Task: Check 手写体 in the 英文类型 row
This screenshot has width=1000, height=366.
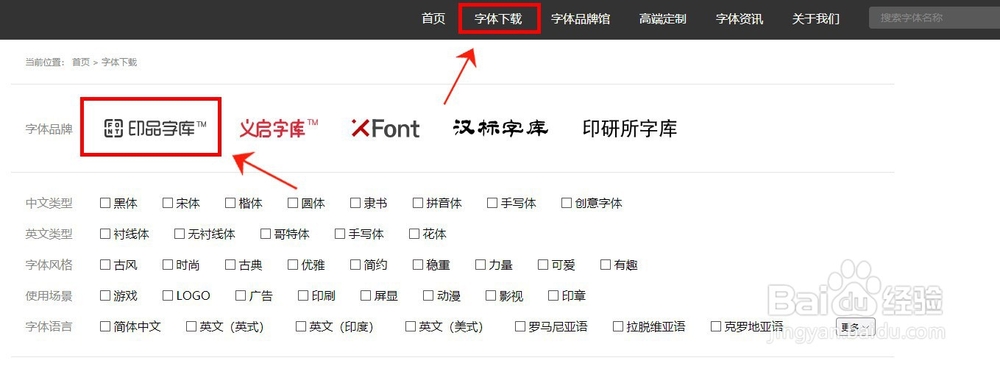Action: [x=340, y=234]
